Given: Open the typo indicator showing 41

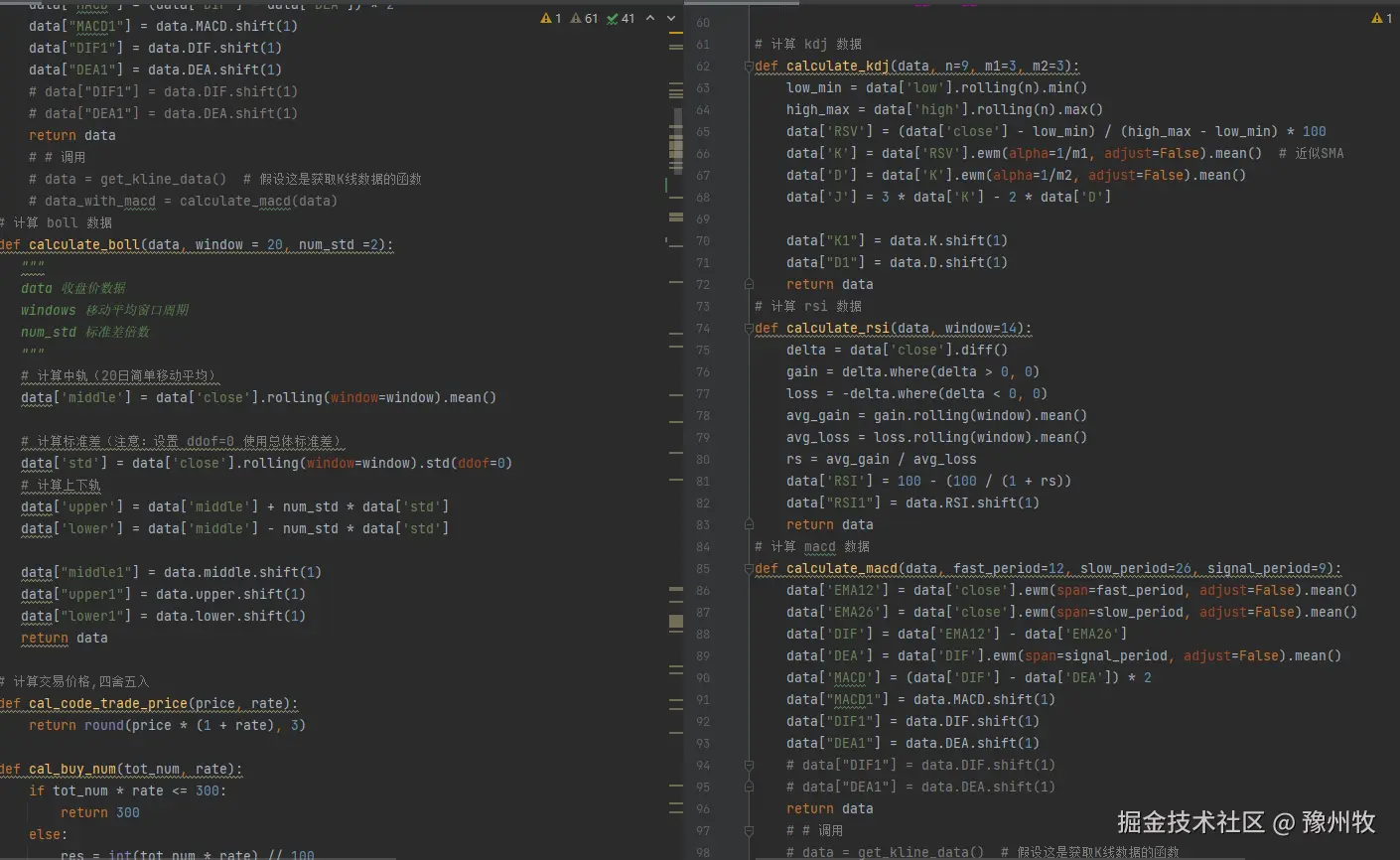Looking at the screenshot, I should point(621,18).
